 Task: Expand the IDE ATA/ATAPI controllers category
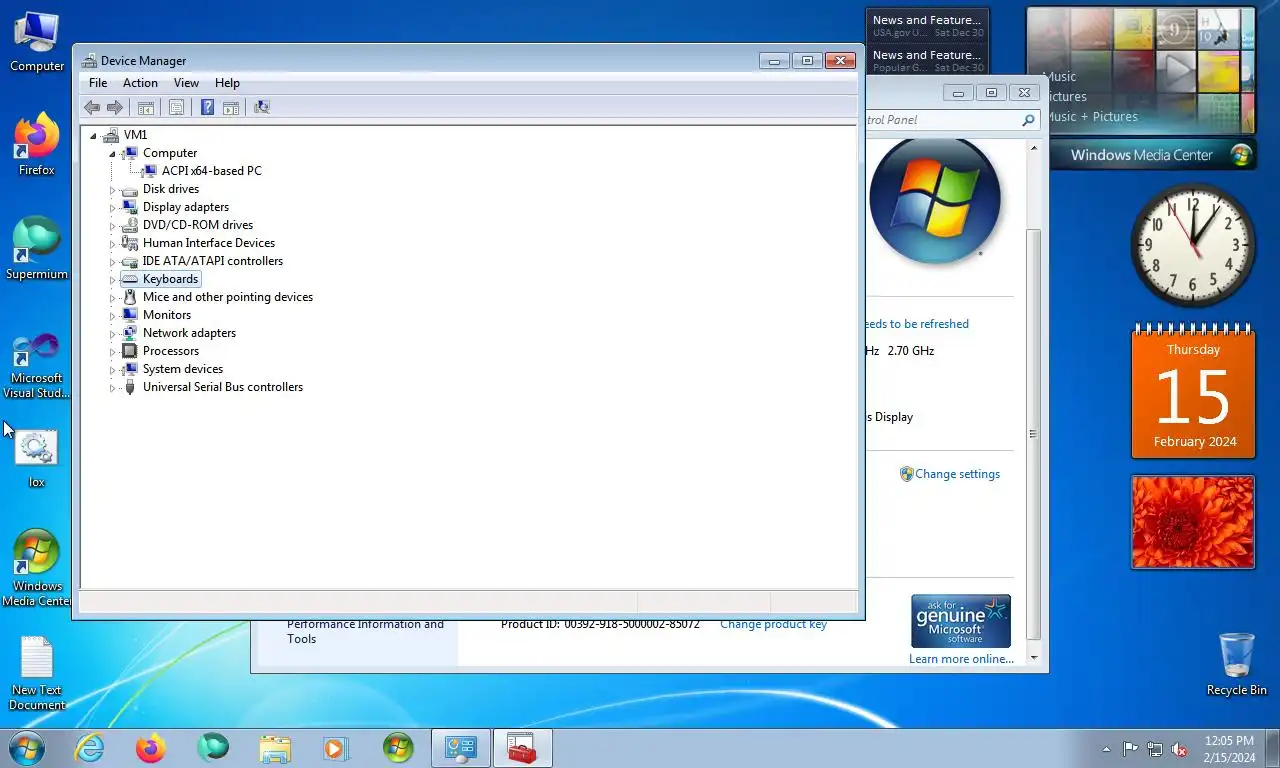pos(112,262)
